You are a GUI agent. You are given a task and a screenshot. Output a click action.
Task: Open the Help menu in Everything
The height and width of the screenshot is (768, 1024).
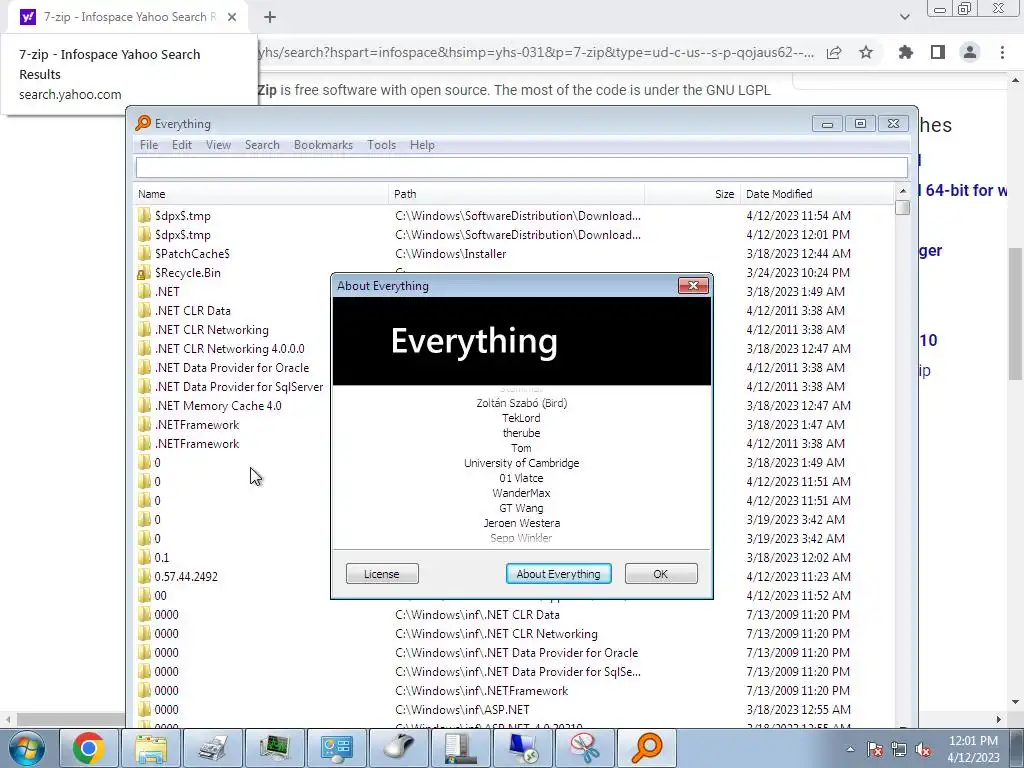[422, 145]
